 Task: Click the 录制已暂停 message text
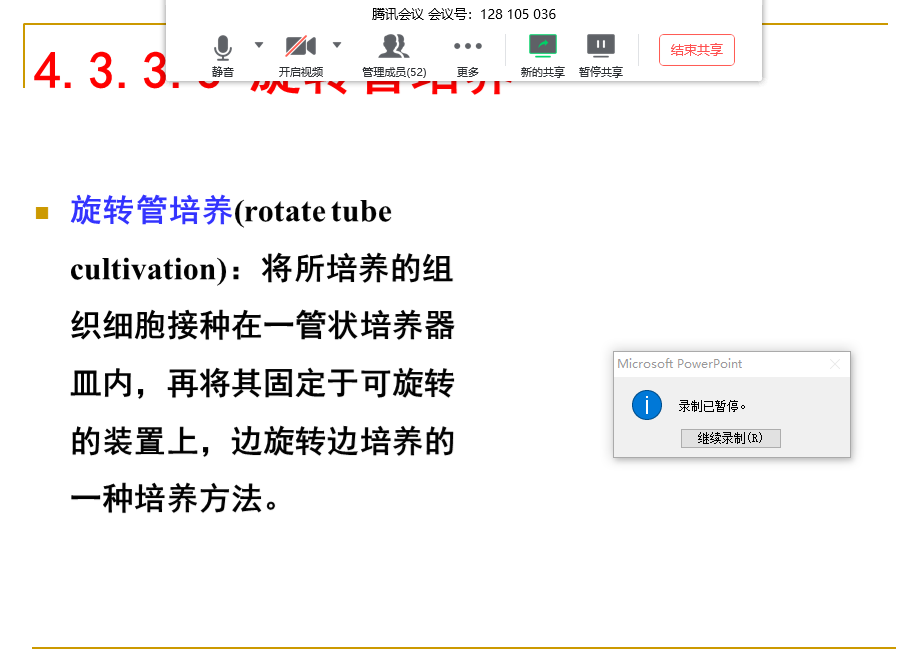[x=712, y=406]
